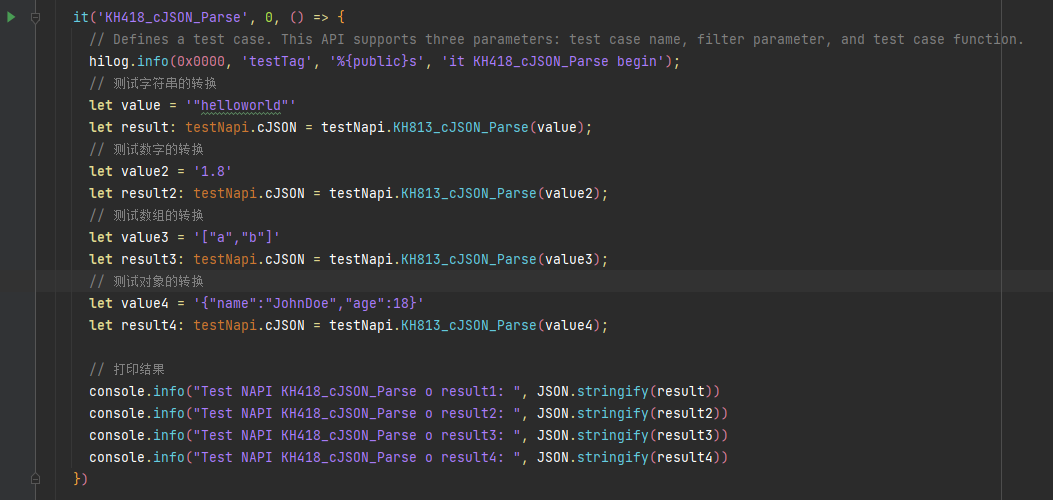The height and width of the screenshot is (500, 1053).
Task: Click the 'o result1: ' log message string
Action: [357, 392]
